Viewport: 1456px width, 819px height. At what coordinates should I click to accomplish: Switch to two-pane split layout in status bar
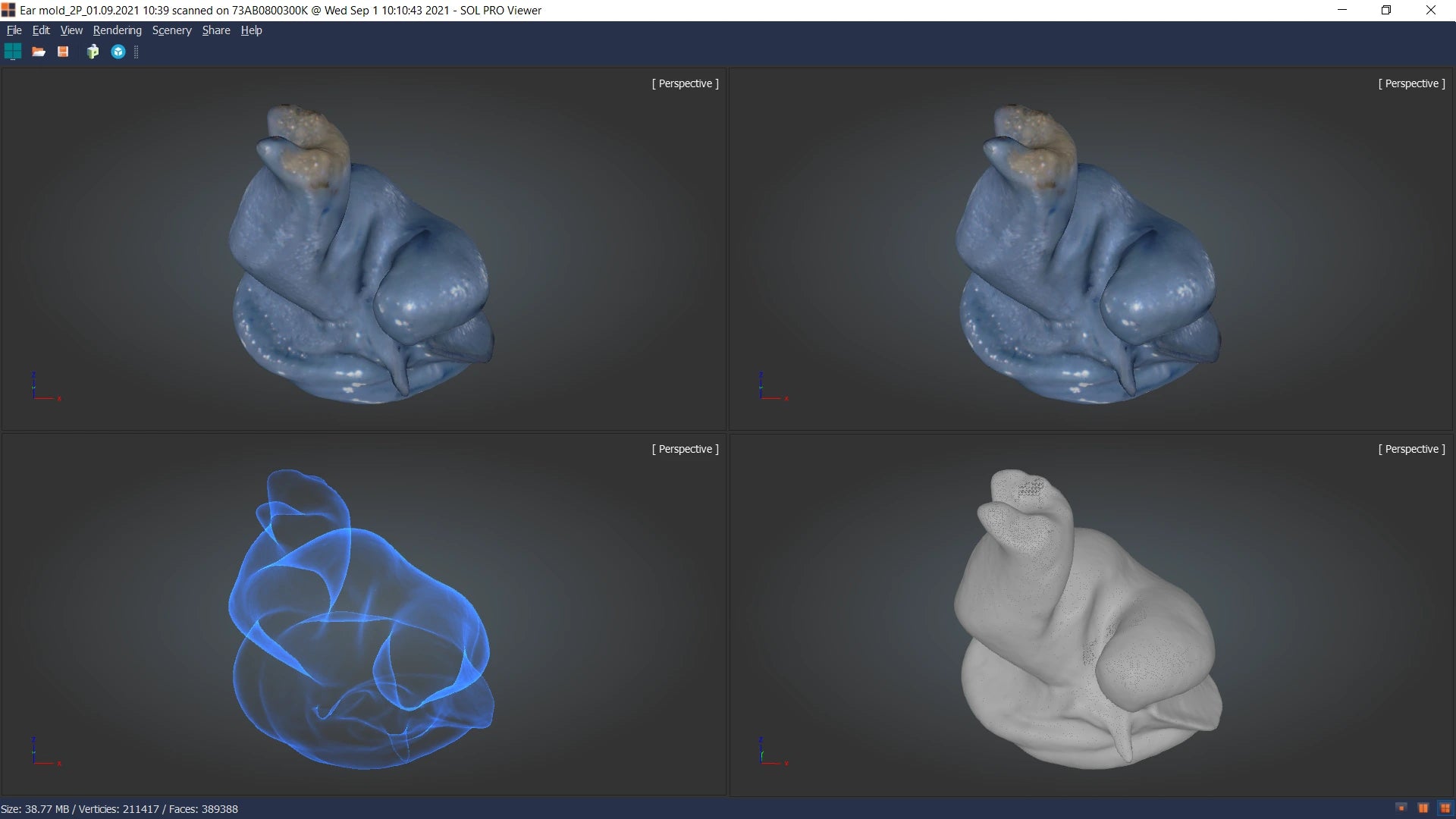(1423, 808)
